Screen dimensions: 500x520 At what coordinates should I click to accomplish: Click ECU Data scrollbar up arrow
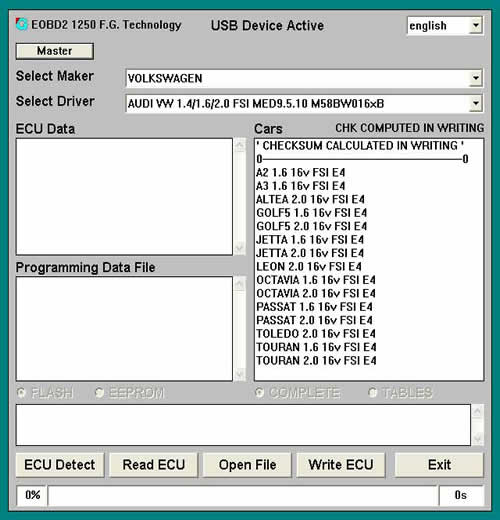240,145
